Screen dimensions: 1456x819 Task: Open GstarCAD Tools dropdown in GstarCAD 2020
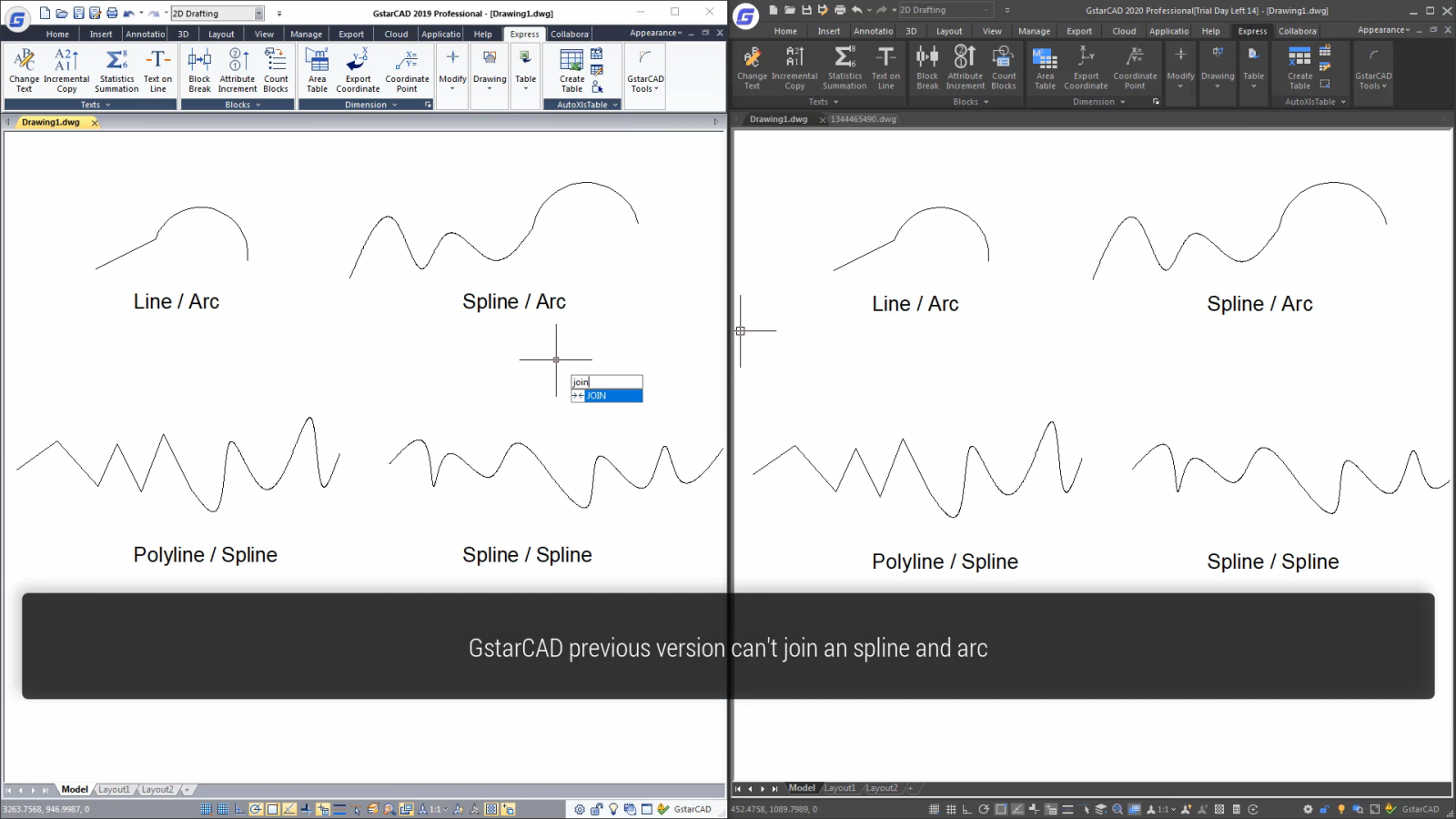(1373, 68)
